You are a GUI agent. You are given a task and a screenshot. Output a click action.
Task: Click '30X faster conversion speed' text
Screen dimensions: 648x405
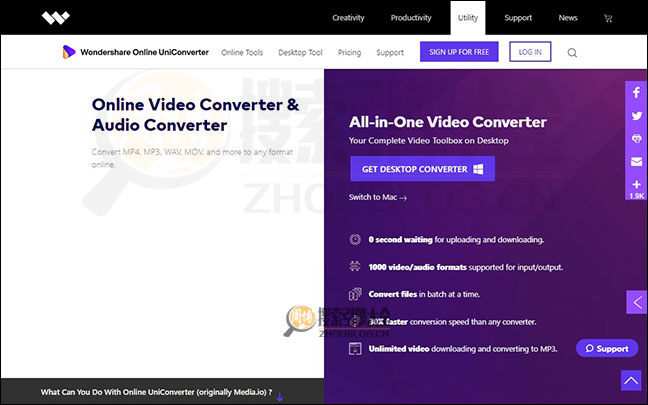pyautogui.click(x=453, y=322)
